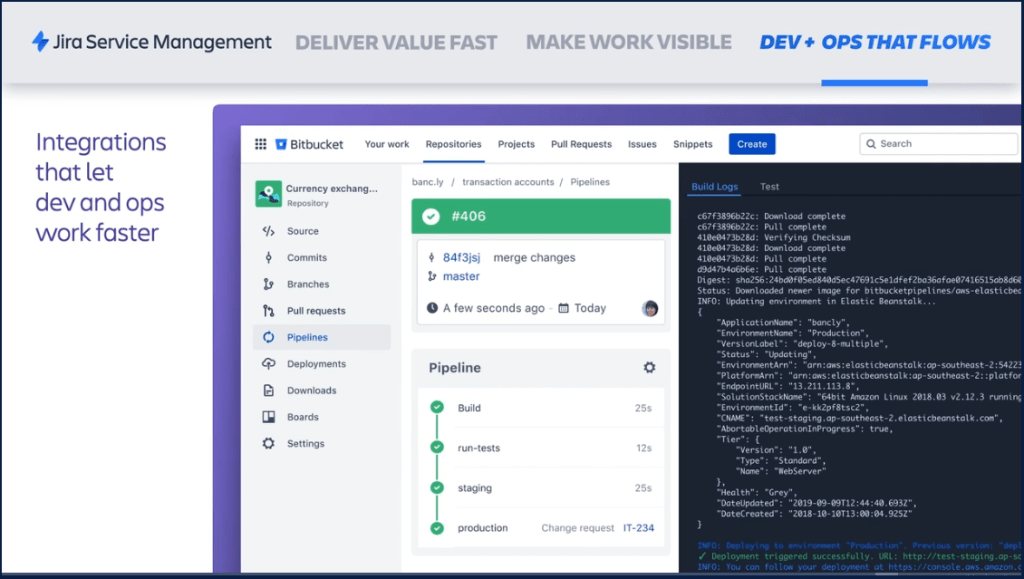Open Deployments in the sidebar

pyautogui.click(x=316, y=364)
